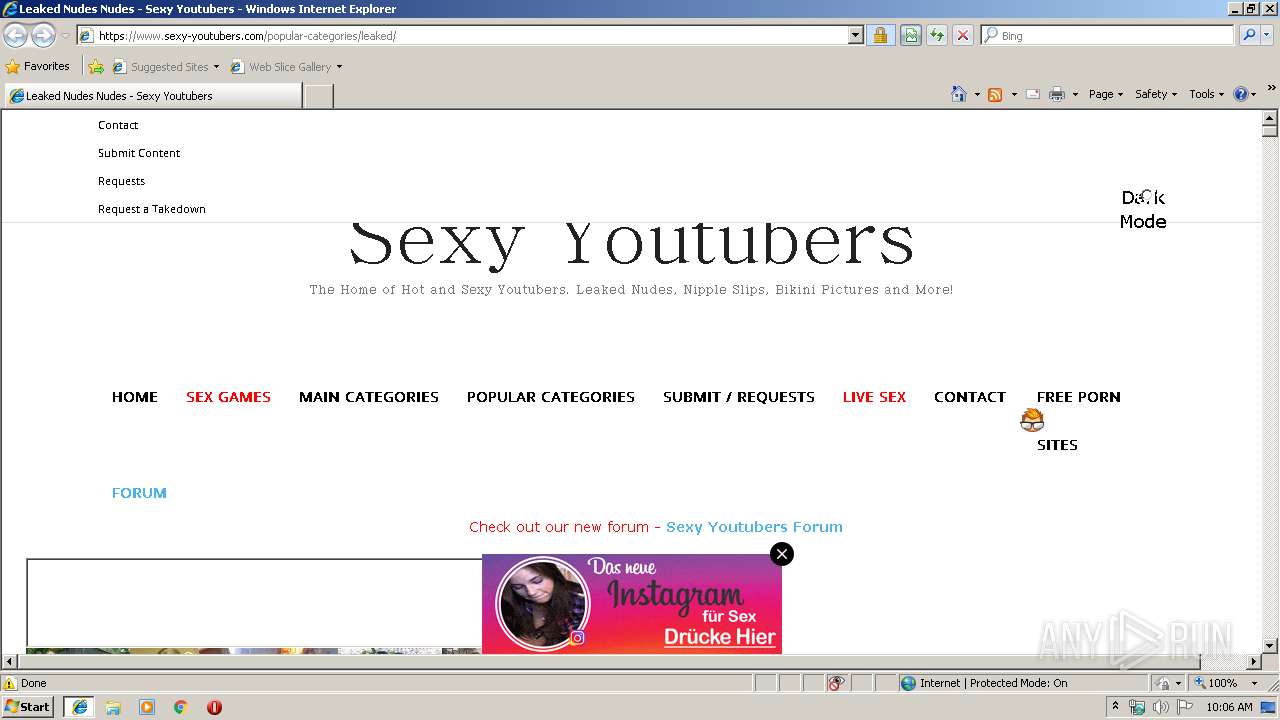This screenshot has width=1280, height=720.
Task: Refresh the page with the Refresh icon
Action: coord(936,36)
